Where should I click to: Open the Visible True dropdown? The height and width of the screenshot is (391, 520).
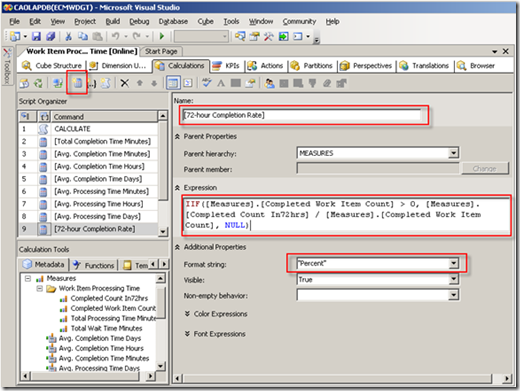click(x=453, y=279)
